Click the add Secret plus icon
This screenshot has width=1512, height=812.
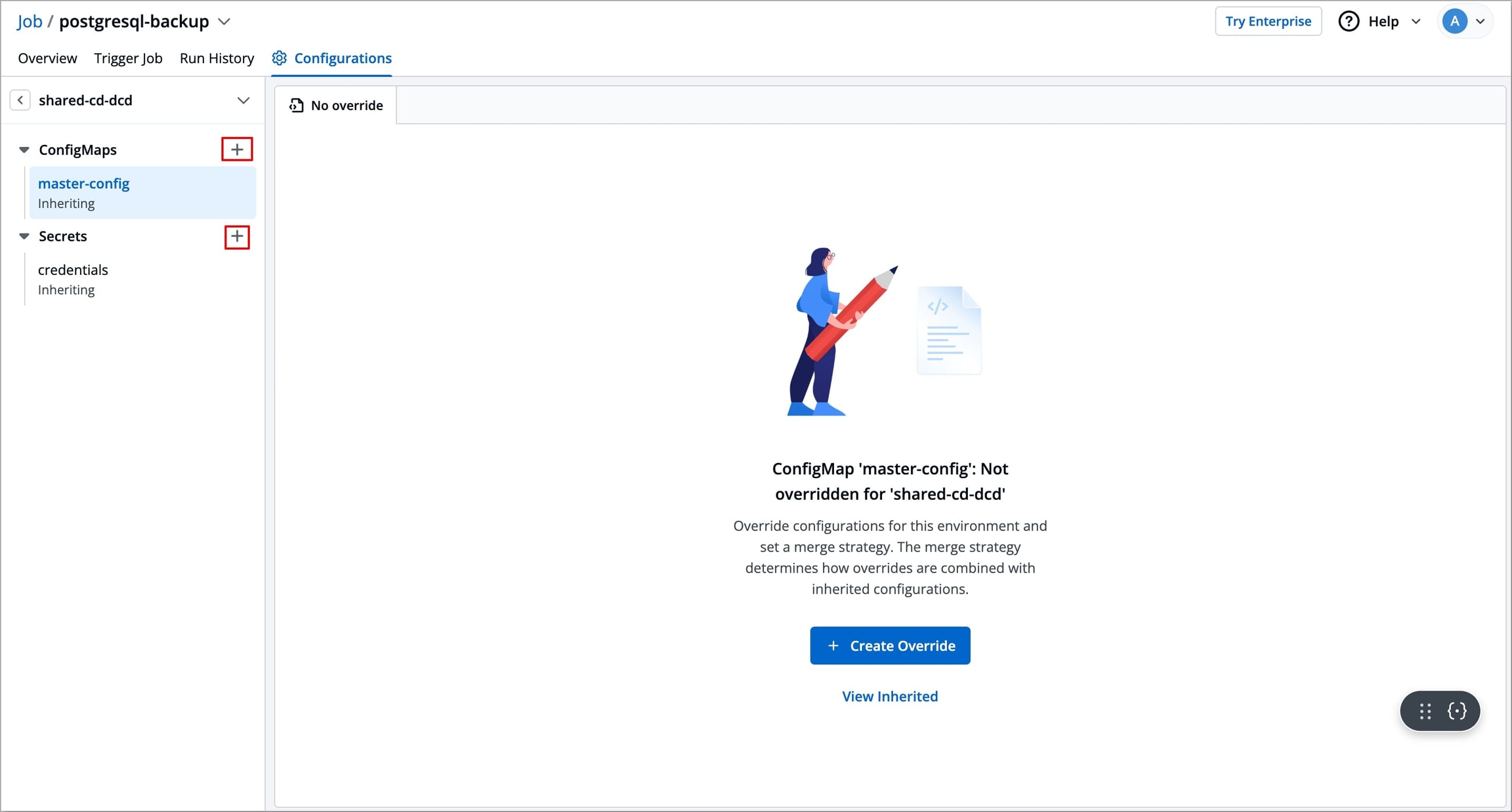[237, 236]
